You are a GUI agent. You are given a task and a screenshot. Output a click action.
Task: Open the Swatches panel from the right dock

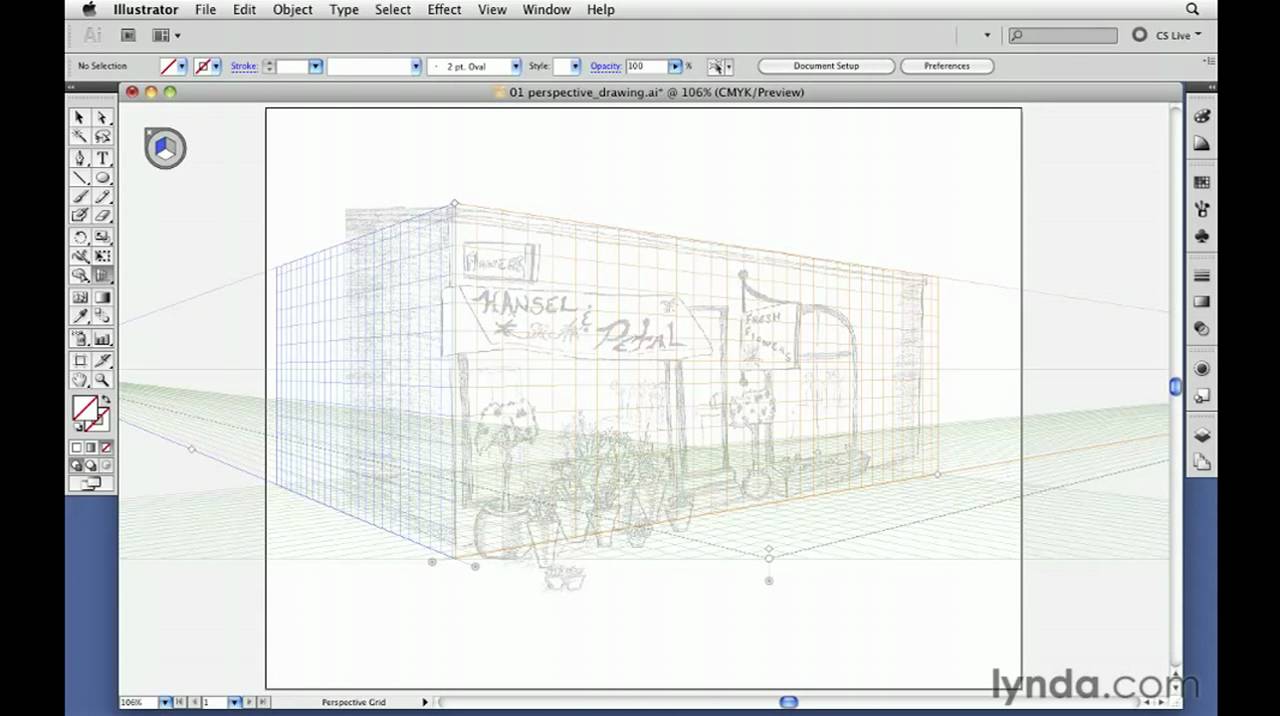pyautogui.click(x=1202, y=182)
